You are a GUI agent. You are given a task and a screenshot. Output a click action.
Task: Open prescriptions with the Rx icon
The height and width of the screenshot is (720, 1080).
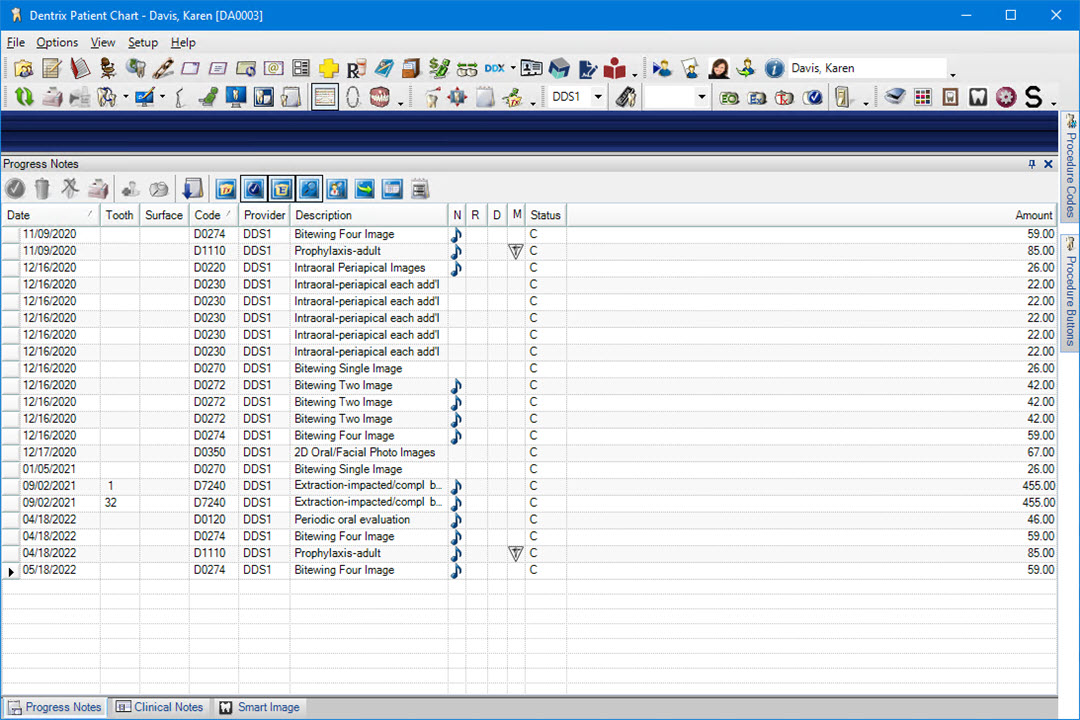pyautogui.click(x=356, y=69)
